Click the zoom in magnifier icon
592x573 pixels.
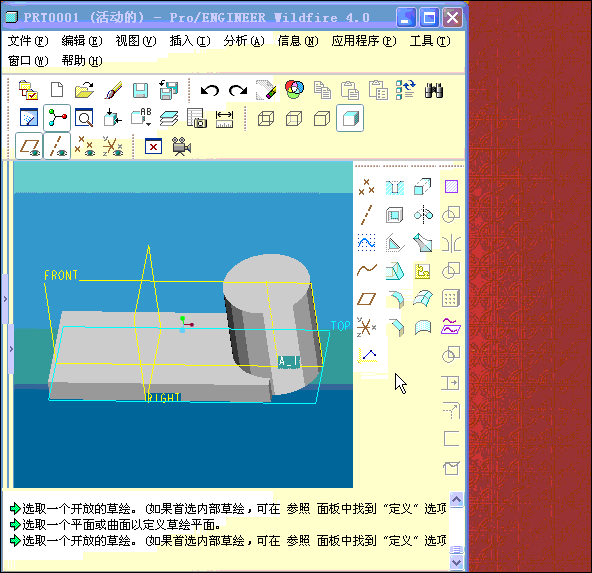coord(85,118)
